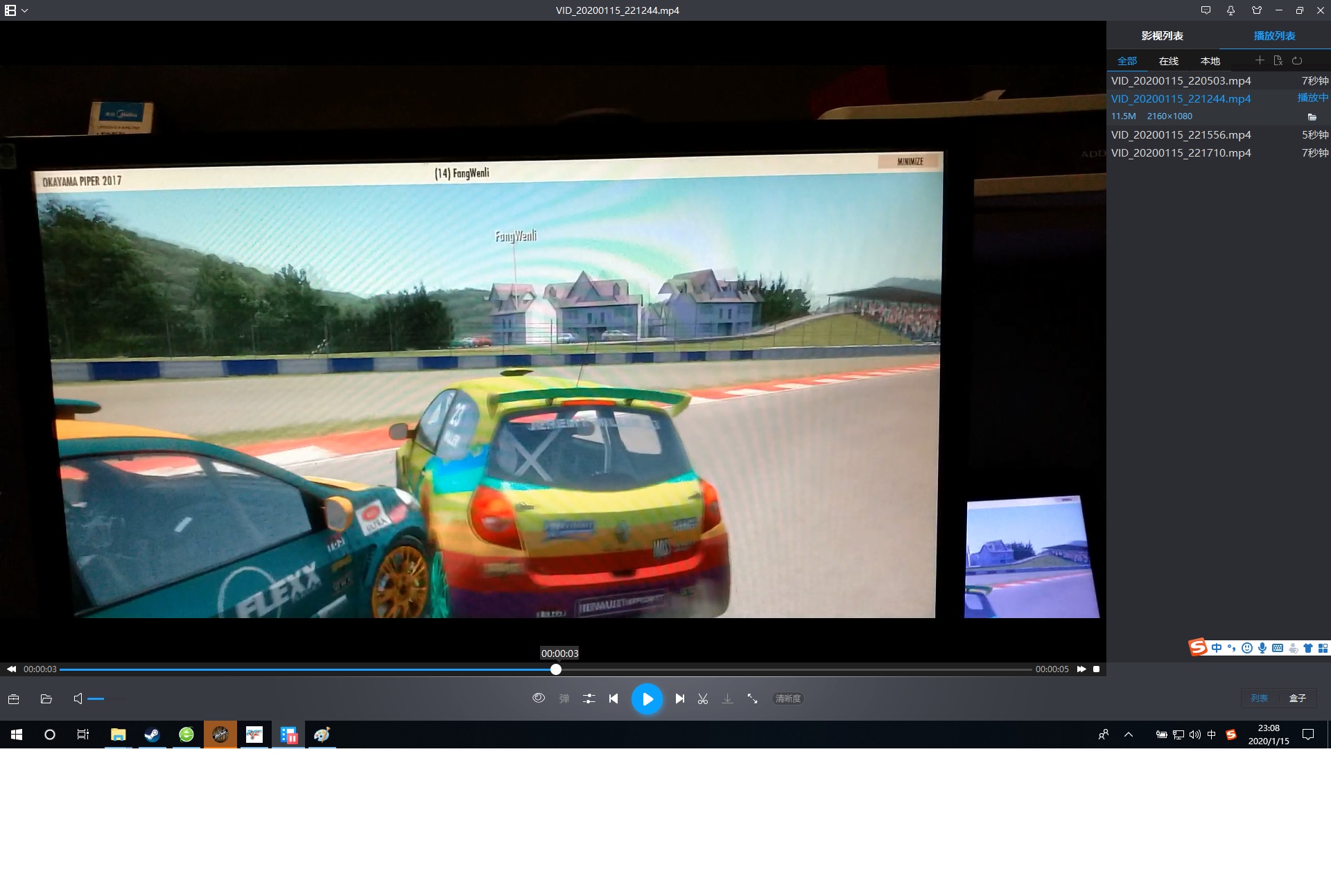Image resolution: width=1331 pixels, height=896 pixels.
Task: Click the taskbar clock showing 23:08
Action: tap(1269, 735)
